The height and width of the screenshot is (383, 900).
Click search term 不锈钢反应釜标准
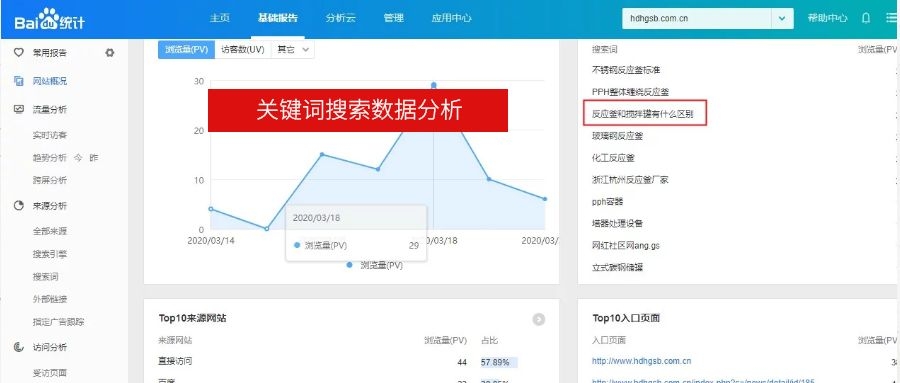(x=626, y=69)
